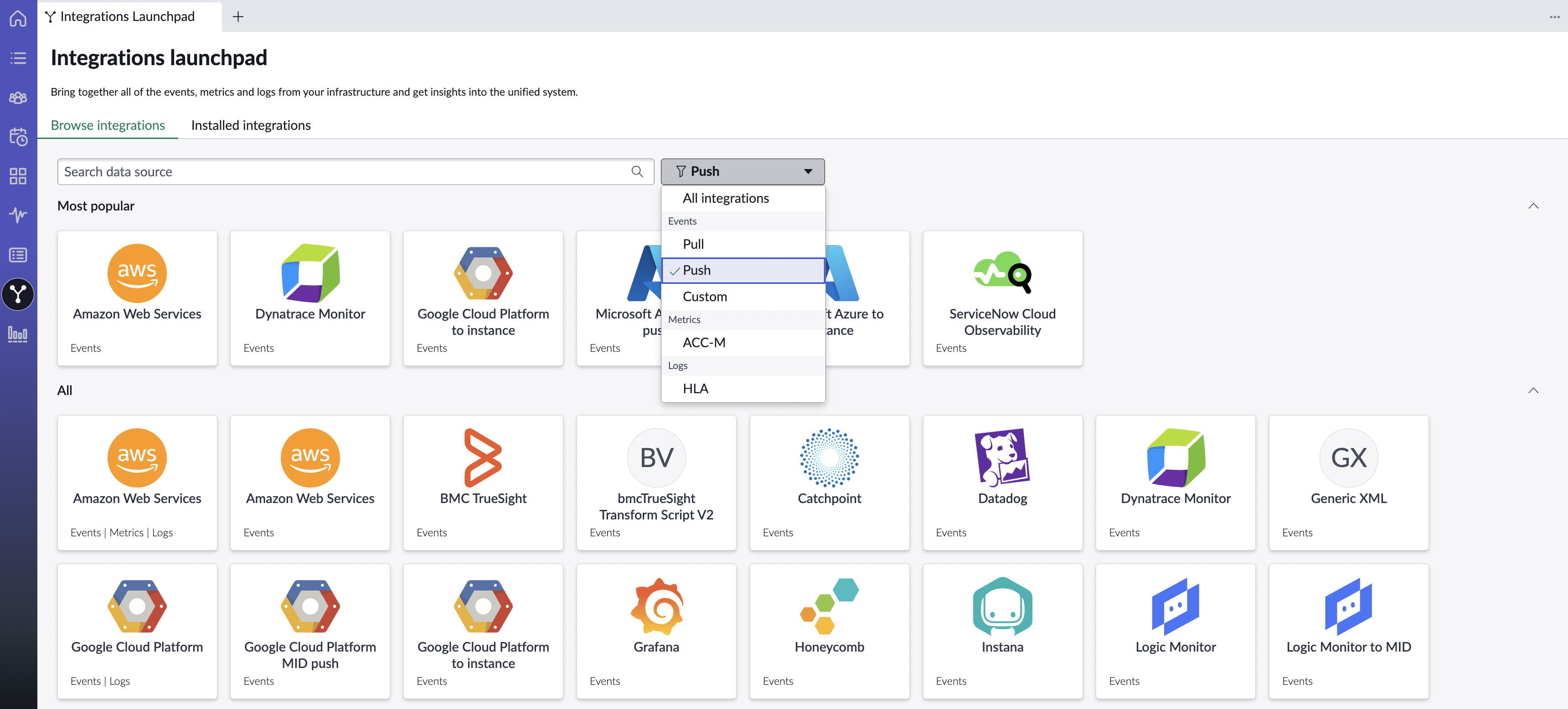1568x709 pixels.
Task: Open the dashboard grid sidebar icon
Action: click(18, 176)
